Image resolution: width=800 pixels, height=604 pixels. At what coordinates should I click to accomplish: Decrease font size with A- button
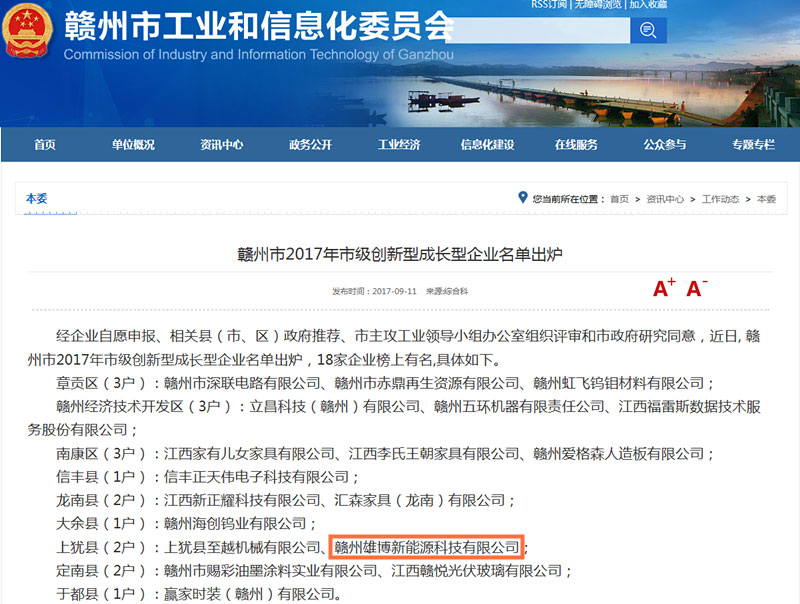(x=696, y=288)
